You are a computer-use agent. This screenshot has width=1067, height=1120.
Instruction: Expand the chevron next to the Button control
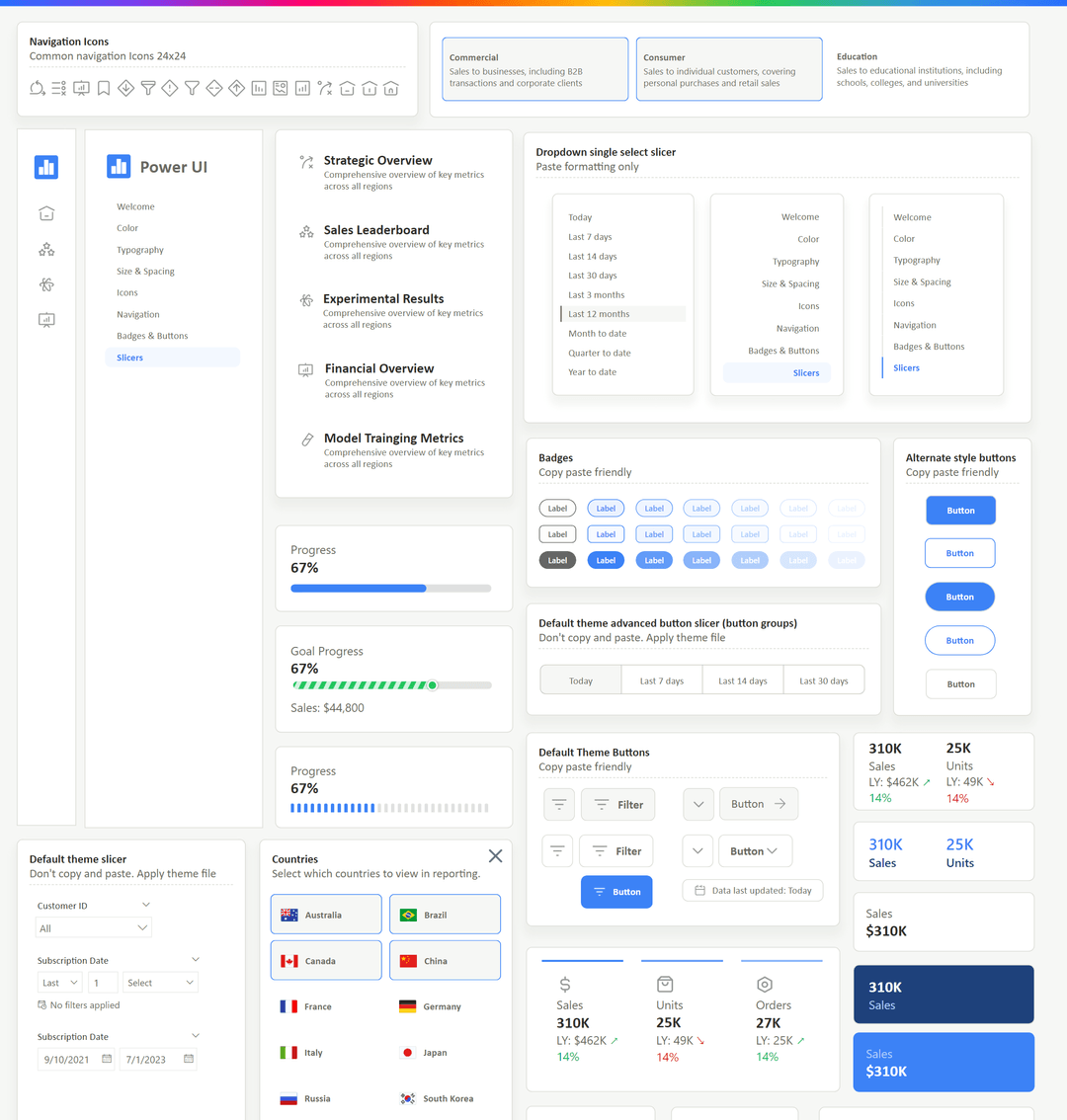pos(698,804)
